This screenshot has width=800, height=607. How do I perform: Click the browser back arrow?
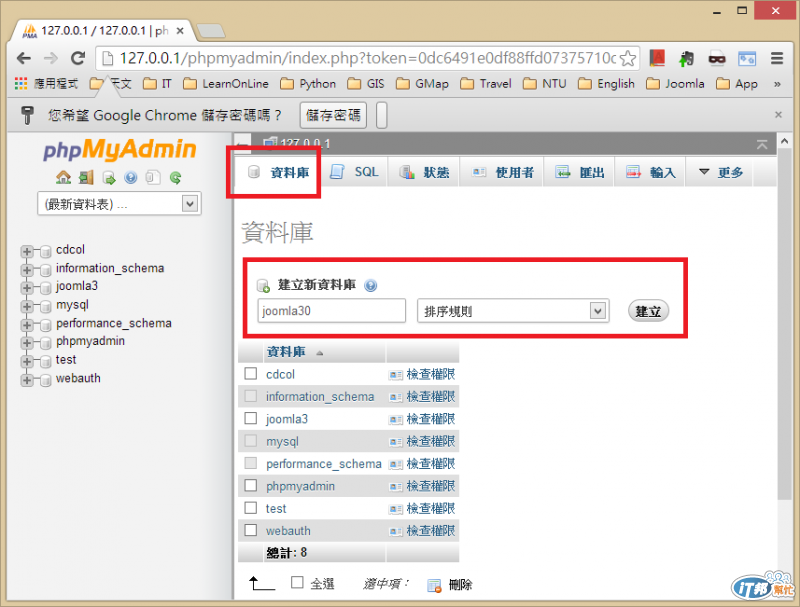(23, 58)
